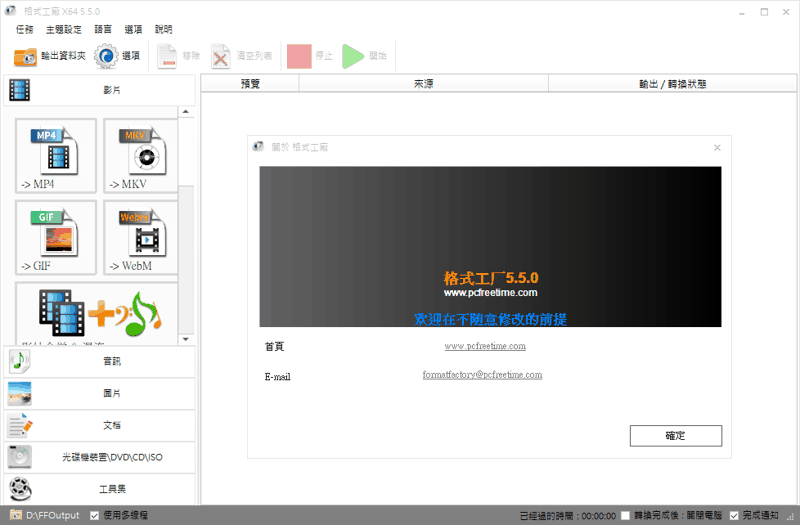Open the formatfactory@pcfreetime.com email link
The image size is (800, 525).
pos(482,374)
